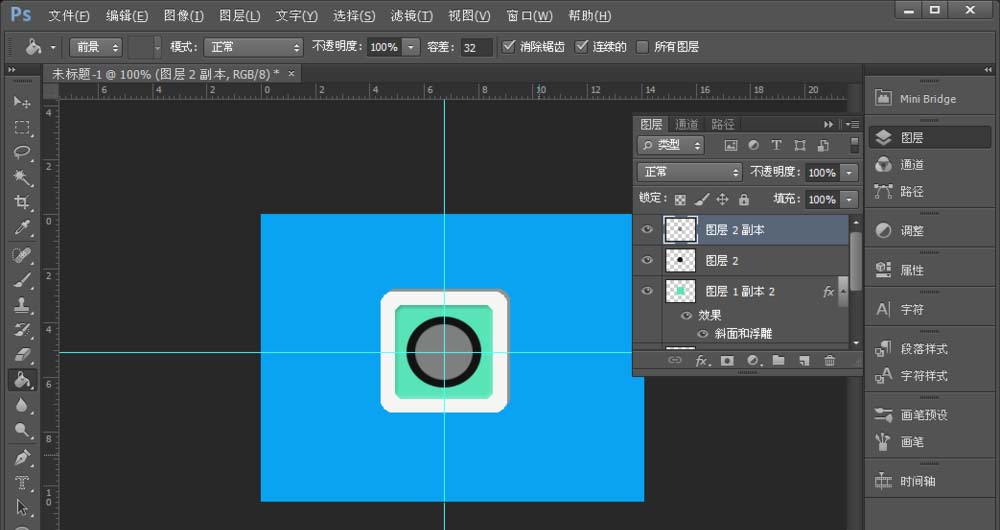Select the Eyedropper tool
The height and width of the screenshot is (530, 1000).
tap(22, 229)
